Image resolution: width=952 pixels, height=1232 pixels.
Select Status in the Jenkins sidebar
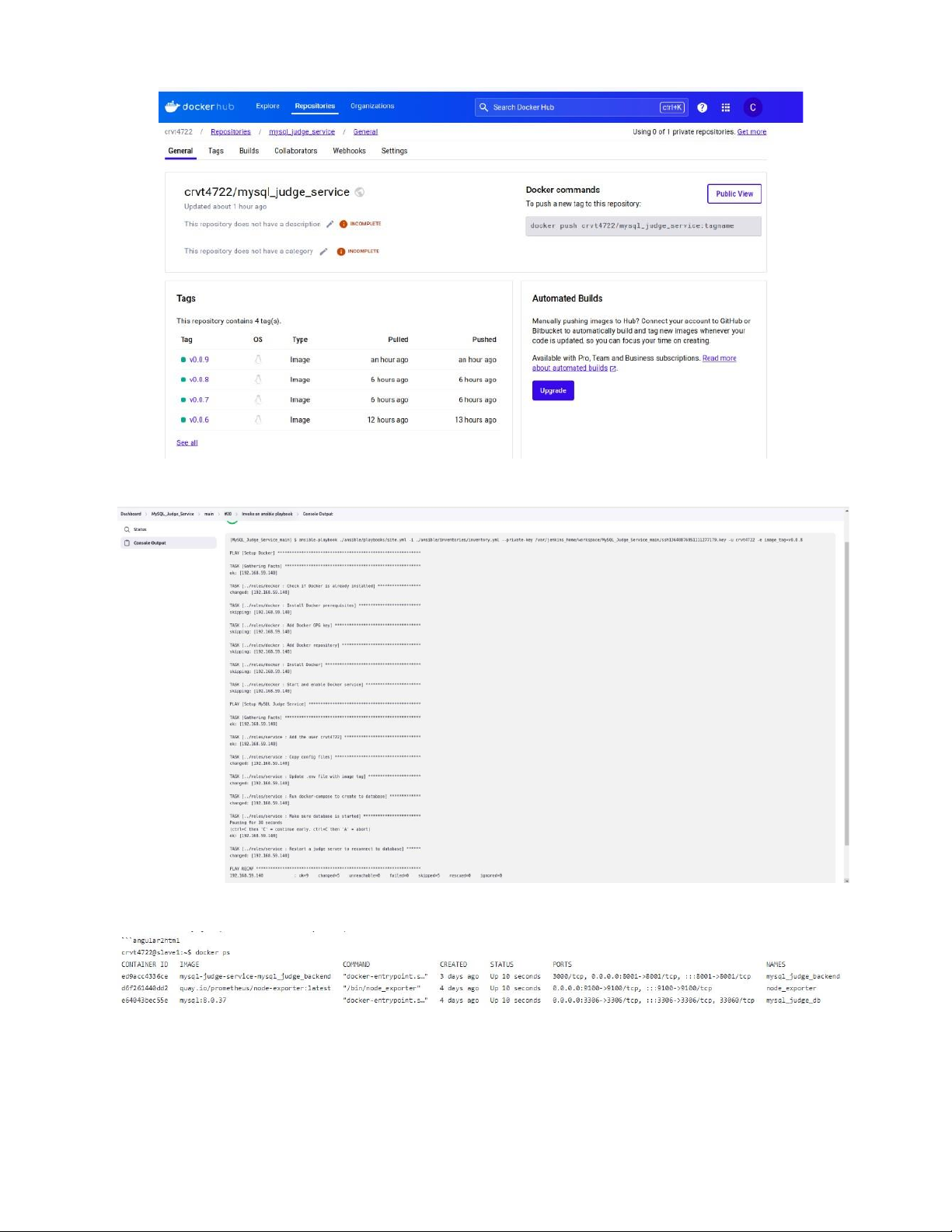click(x=140, y=529)
